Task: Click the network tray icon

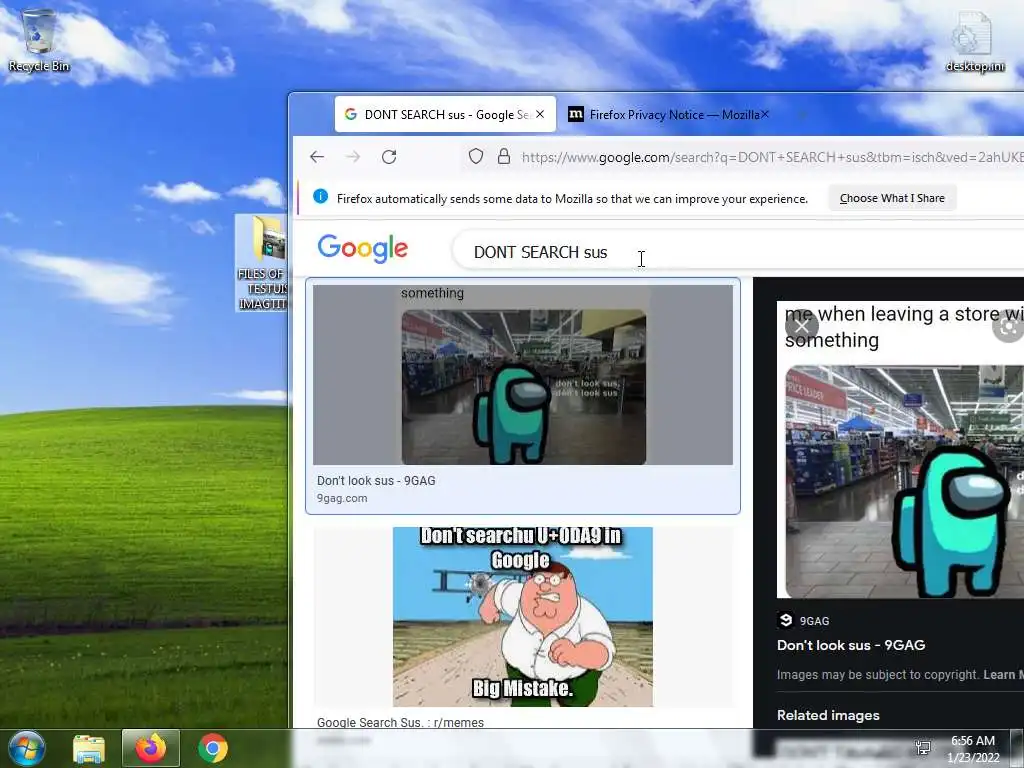Action: [923, 748]
